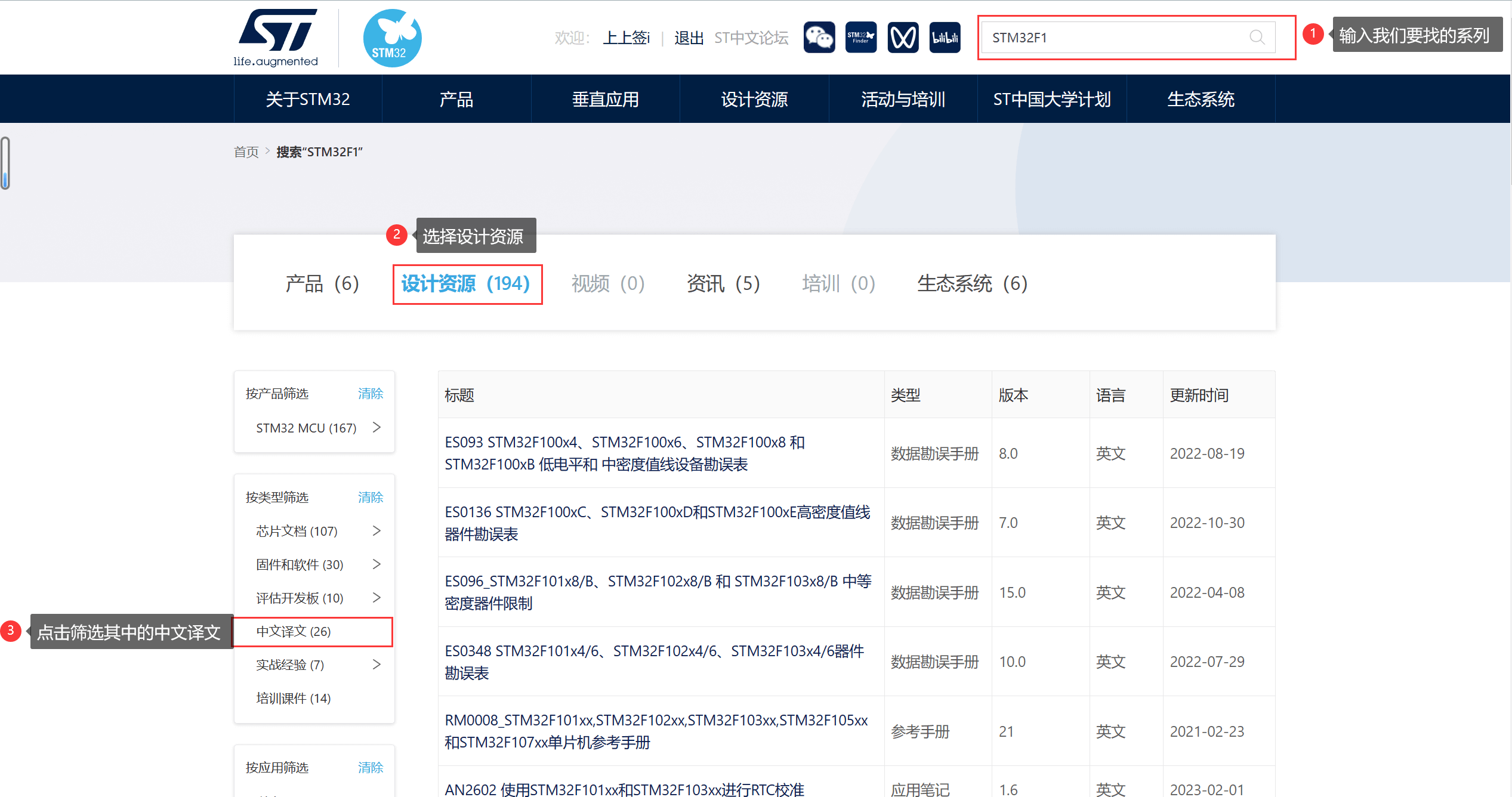Click the search magnifier icon
This screenshot has height=797, width=1512.
[1257, 38]
